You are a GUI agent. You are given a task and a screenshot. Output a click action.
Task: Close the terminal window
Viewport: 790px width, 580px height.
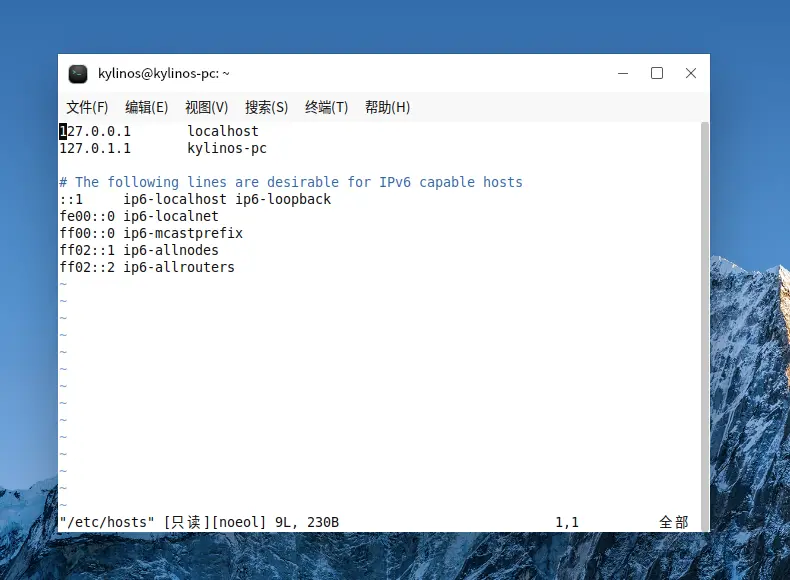tap(691, 74)
